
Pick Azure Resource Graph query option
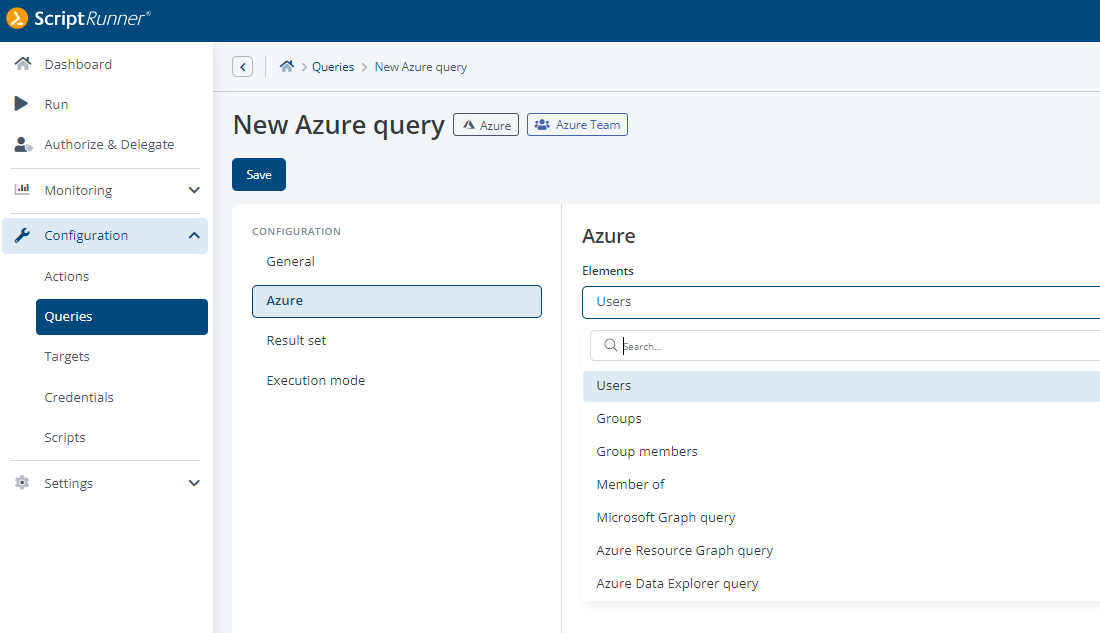tap(685, 551)
